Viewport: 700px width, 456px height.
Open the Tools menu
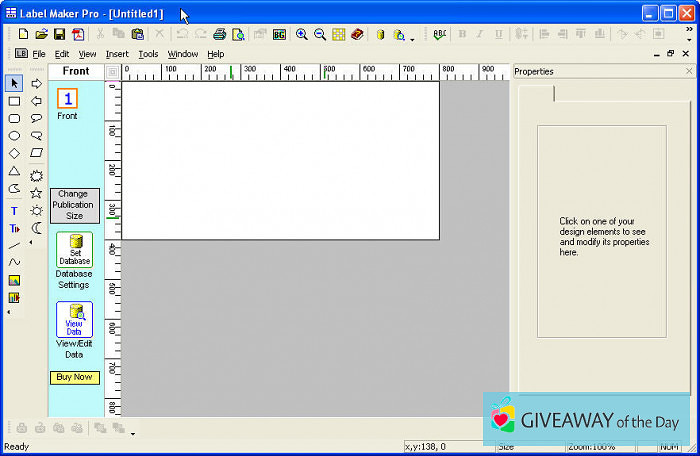point(148,54)
